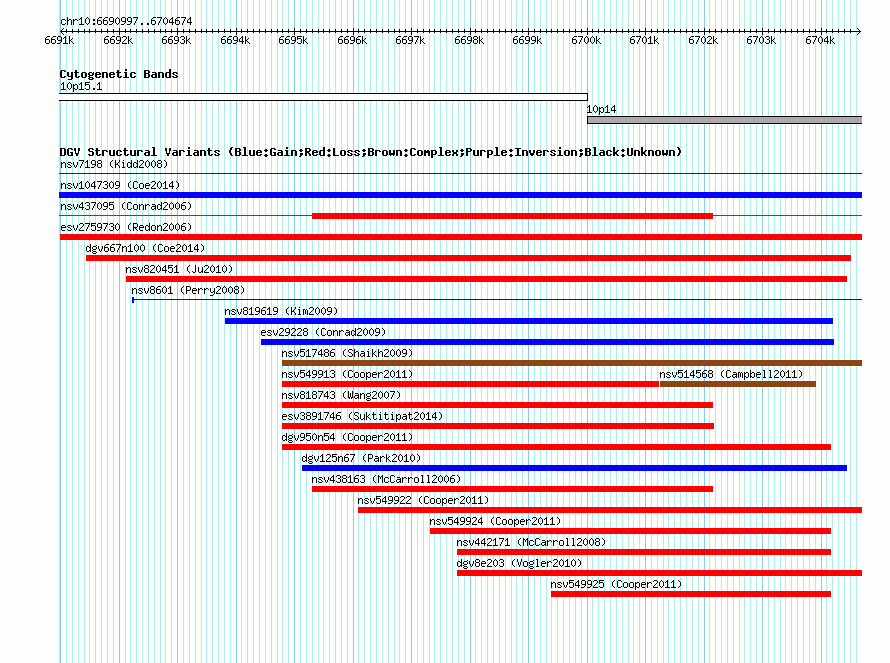The height and width of the screenshot is (663, 890).
Task: Click the red nsv820451 loss bar
Action: (x=486, y=279)
